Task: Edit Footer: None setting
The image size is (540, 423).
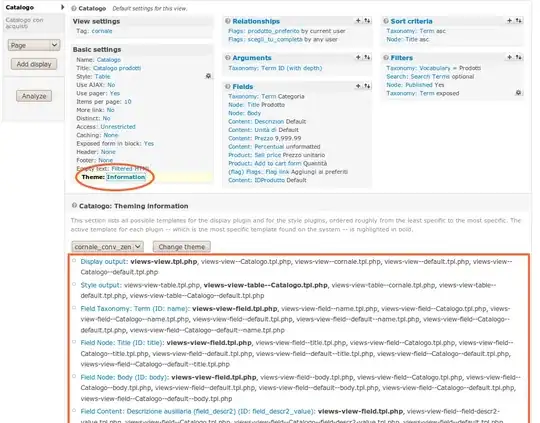Action: pyautogui.click(x=105, y=160)
